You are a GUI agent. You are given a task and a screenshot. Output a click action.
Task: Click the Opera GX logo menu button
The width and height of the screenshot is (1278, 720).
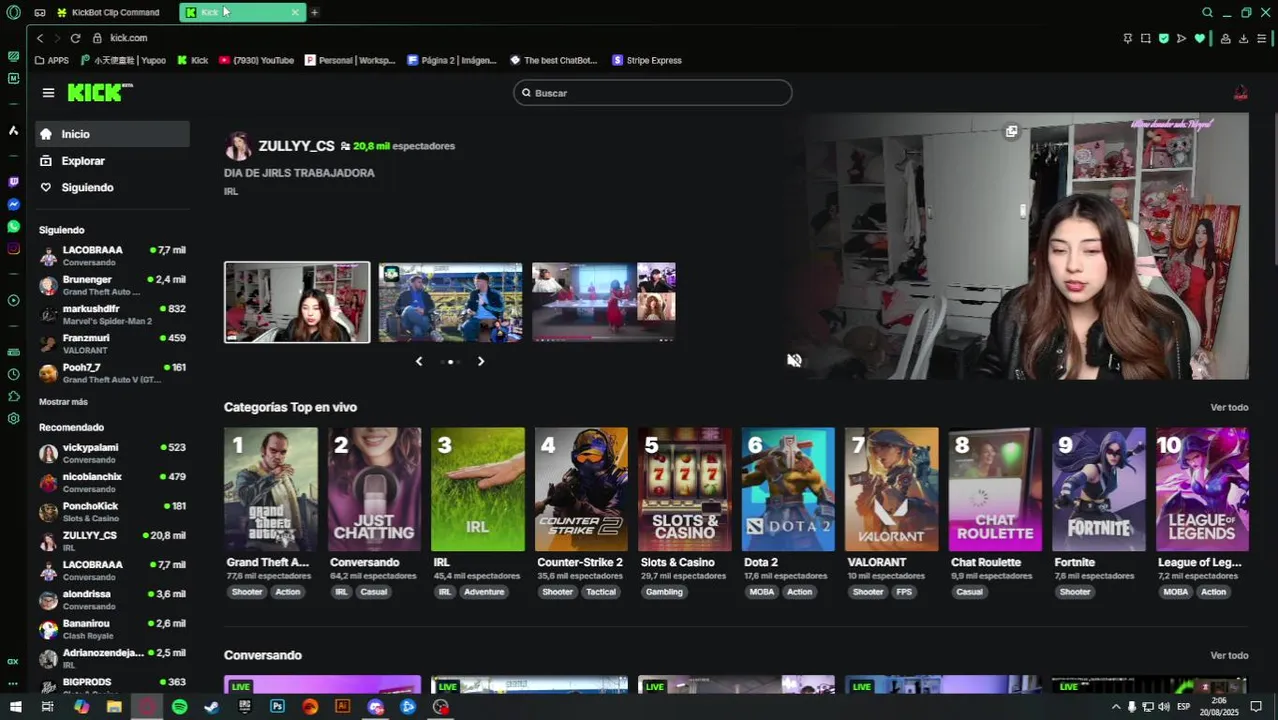(13, 12)
